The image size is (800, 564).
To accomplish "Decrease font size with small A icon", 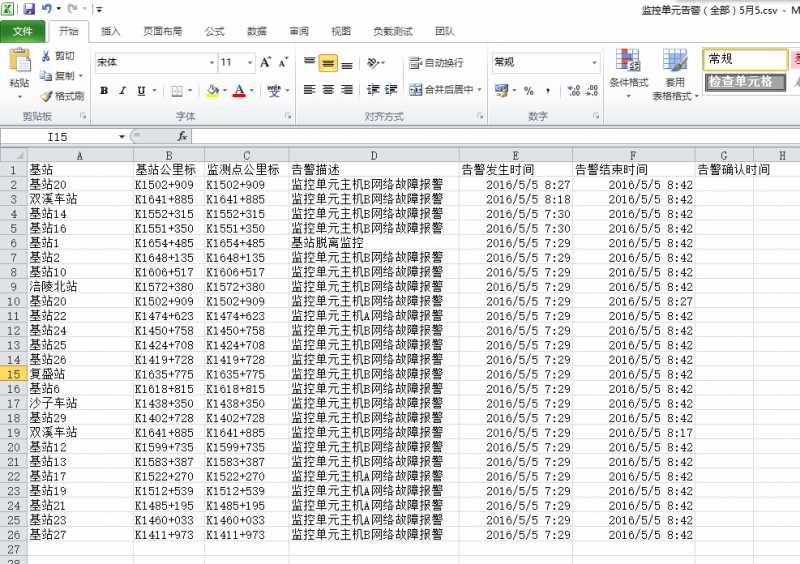I will click(283, 62).
